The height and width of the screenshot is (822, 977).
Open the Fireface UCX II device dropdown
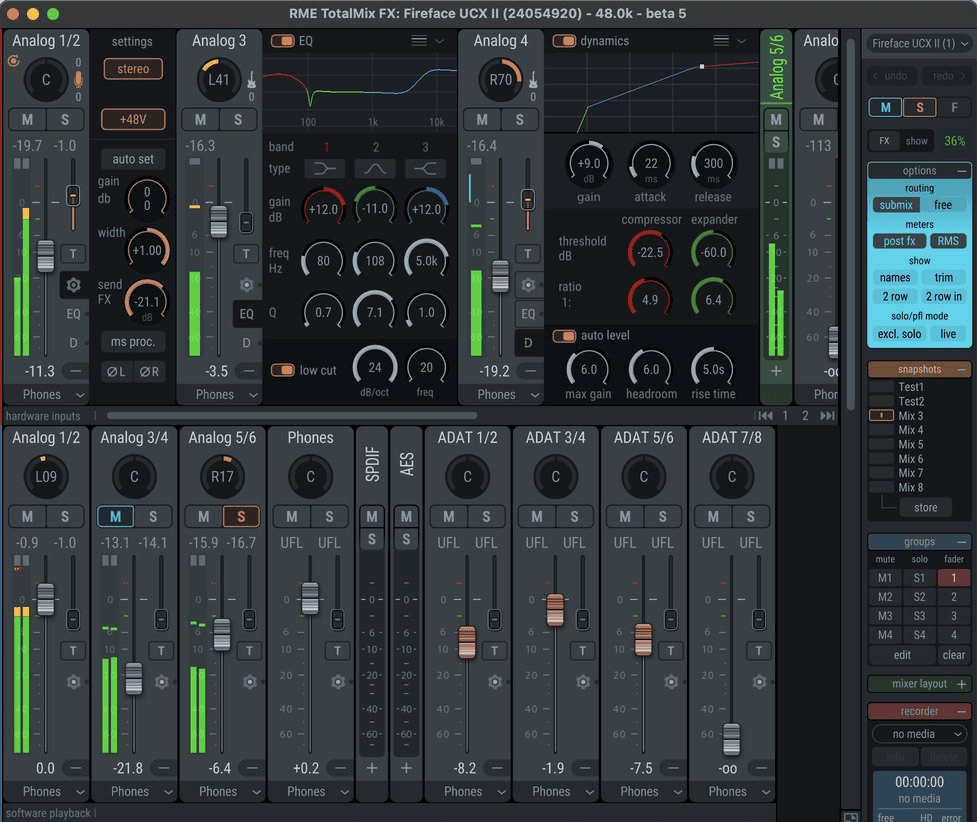(x=919, y=44)
